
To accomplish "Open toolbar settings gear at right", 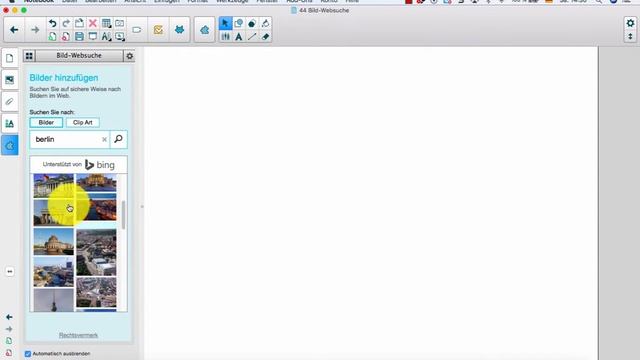I will click(x=630, y=23).
